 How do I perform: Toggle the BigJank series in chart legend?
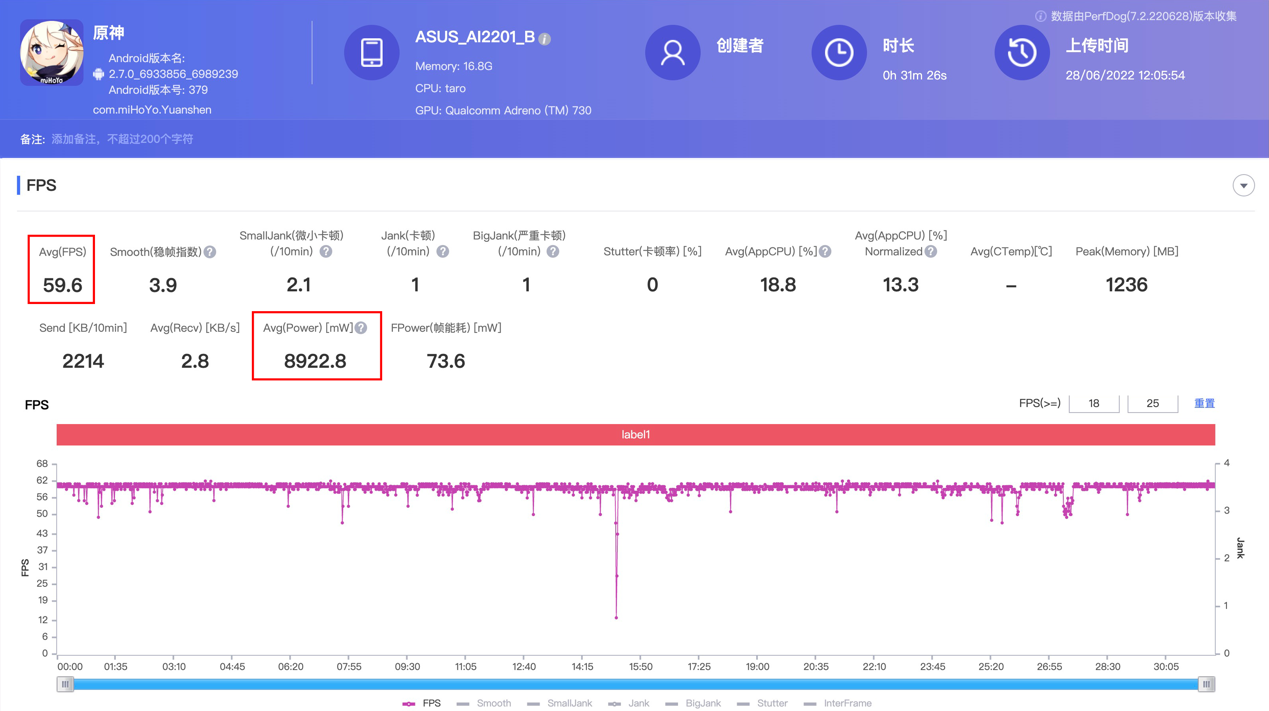coord(693,703)
